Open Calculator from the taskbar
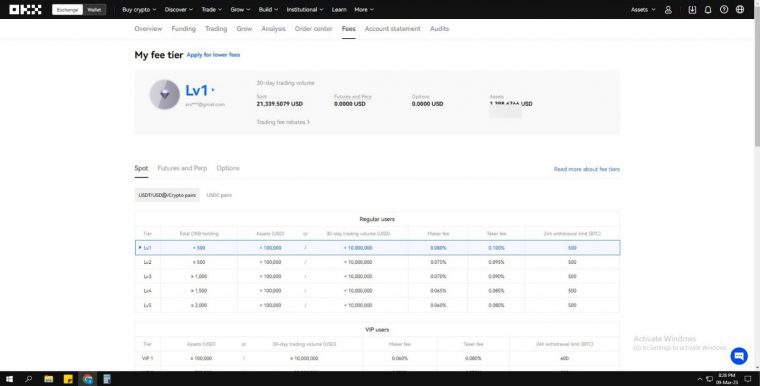The width and height of the screenshot is (760, 386). (x=107, y=379)
